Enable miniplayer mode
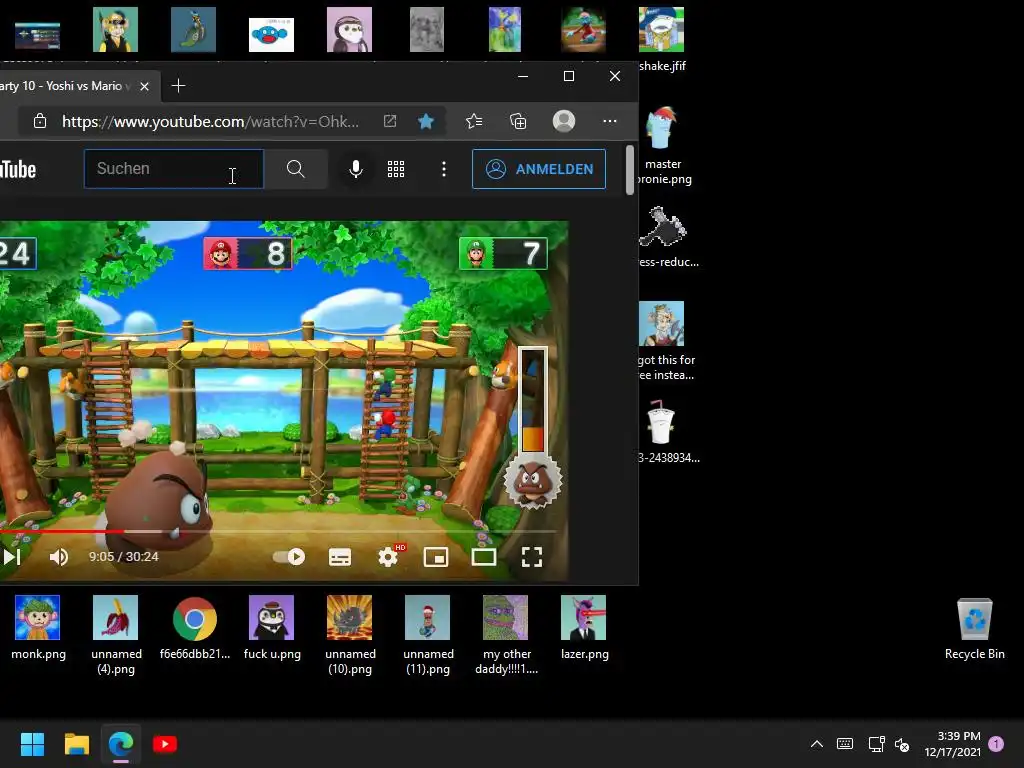The image size is (1024, 768). 436,556
